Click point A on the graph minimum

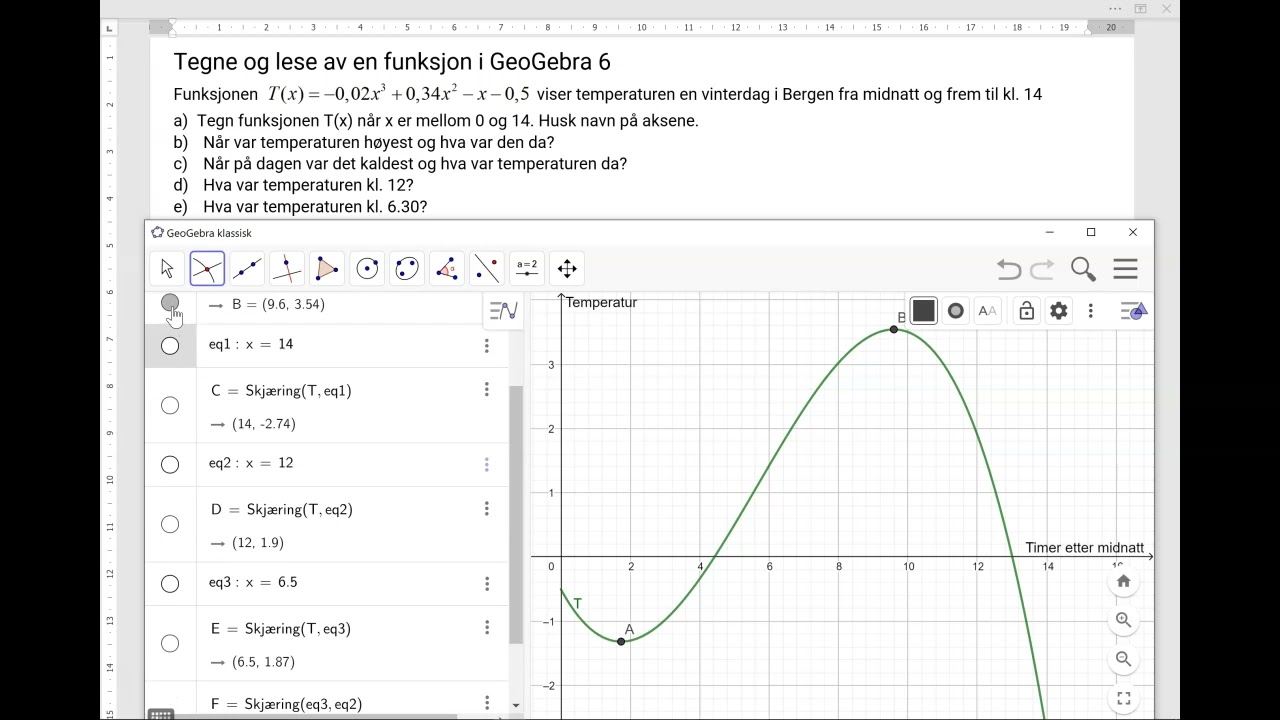(x=621, y=641)
